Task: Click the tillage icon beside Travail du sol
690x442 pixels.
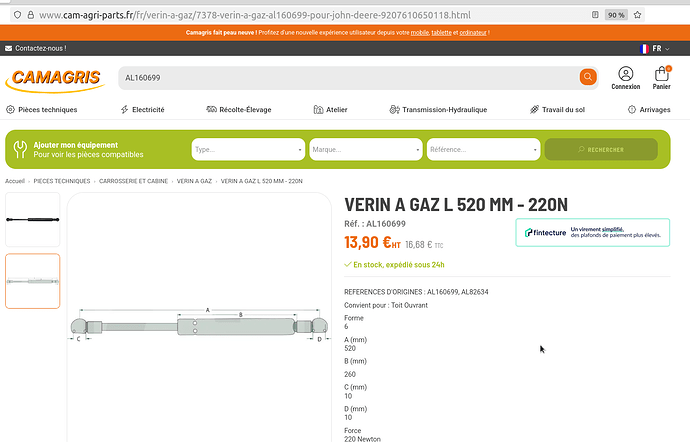Action: click(x=534, y=110)
